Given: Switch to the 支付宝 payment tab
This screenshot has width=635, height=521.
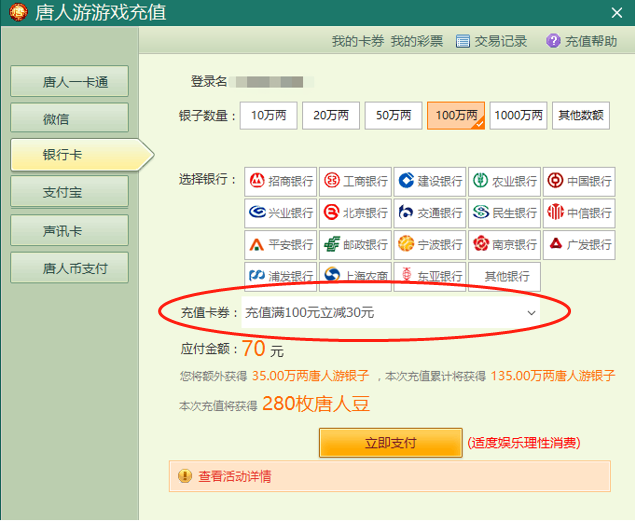Looking at the screenshot, I should pos(70,192).
